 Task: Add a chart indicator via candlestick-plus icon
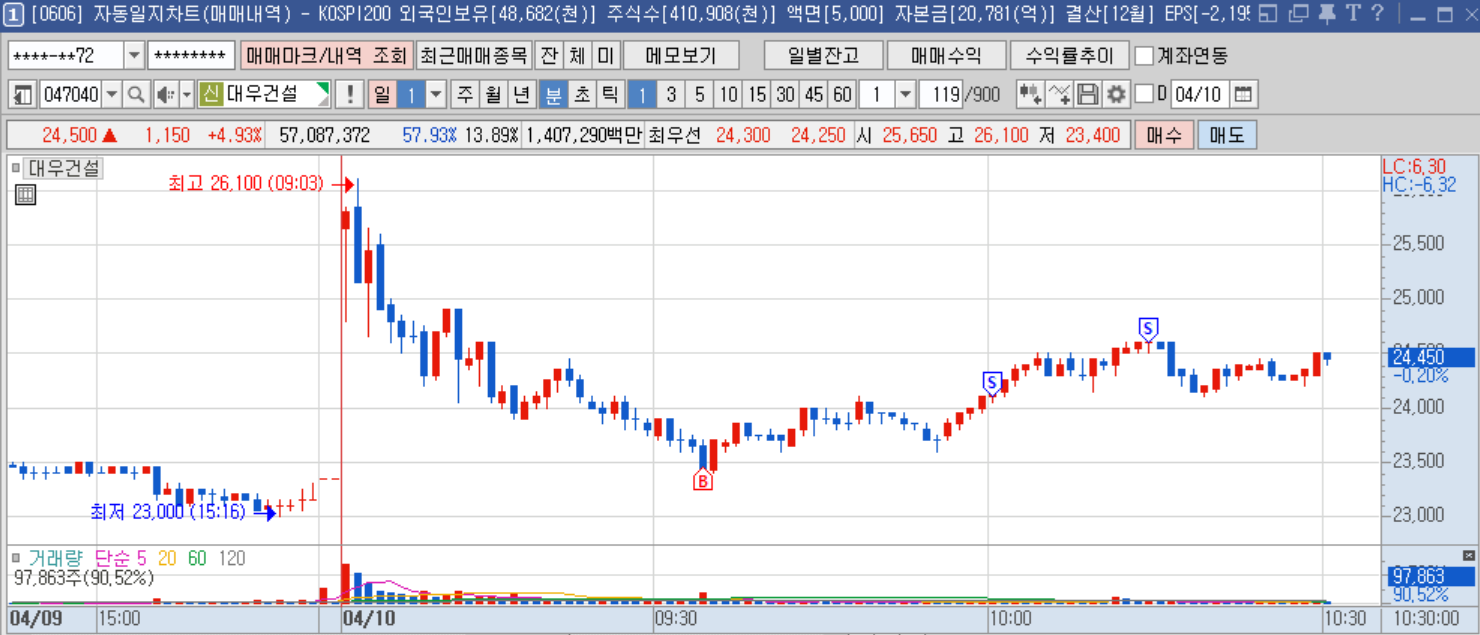coord(1030,95)
